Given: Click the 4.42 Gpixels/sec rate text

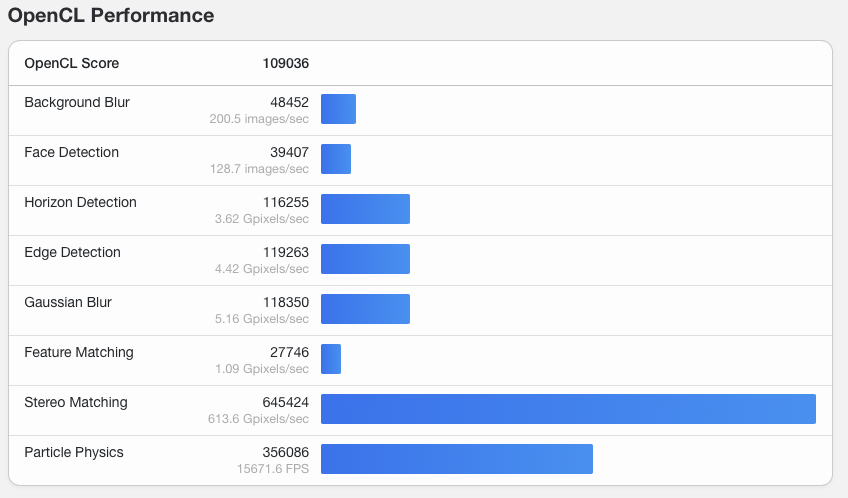Looking at the screenshot, I should click(x=262, y=269).
